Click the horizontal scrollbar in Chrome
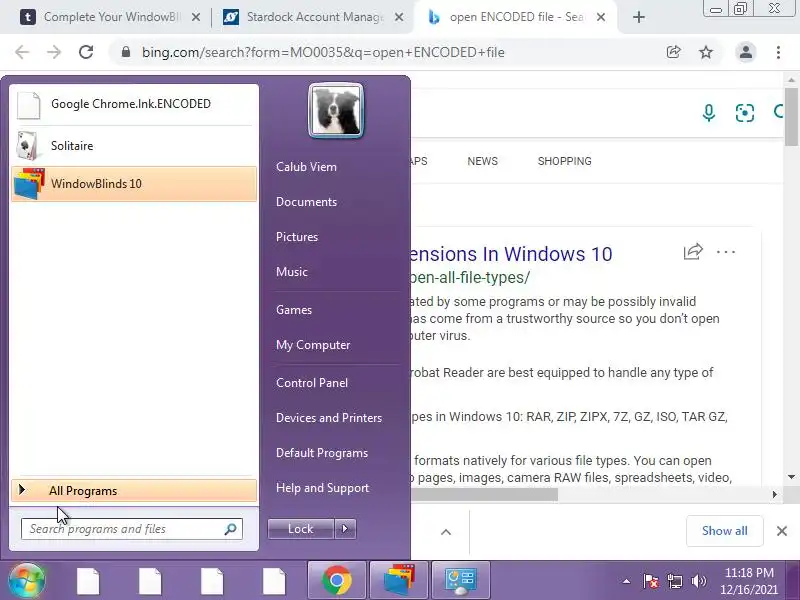This screenshot has height=600, width=800. point(484,494)
